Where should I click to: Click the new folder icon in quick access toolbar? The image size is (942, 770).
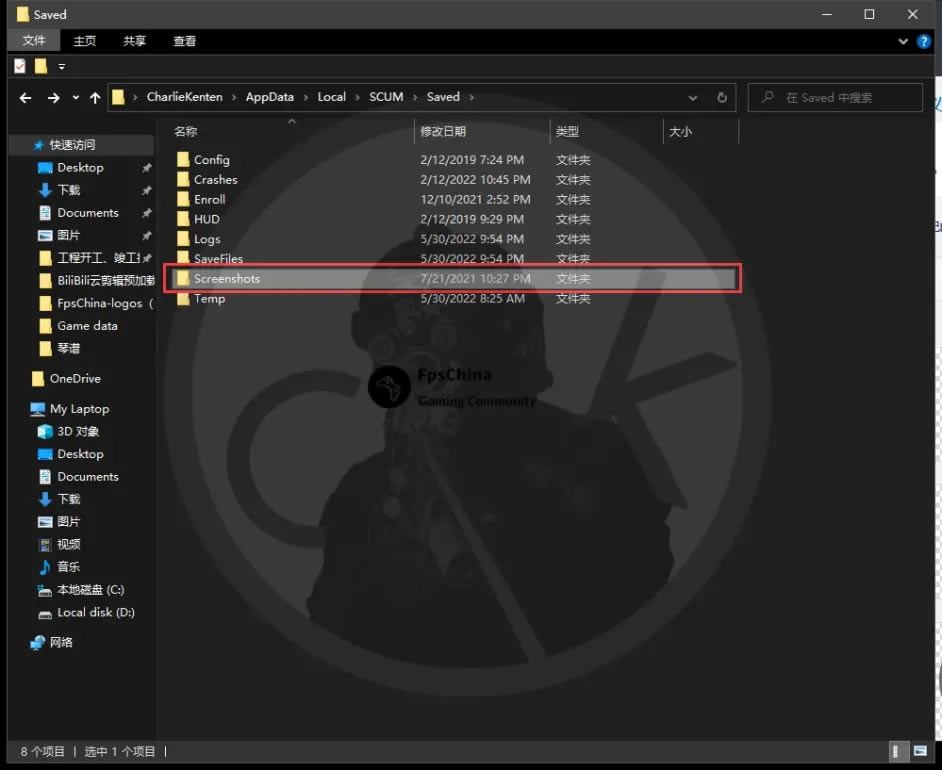click(x=41, y=66)
